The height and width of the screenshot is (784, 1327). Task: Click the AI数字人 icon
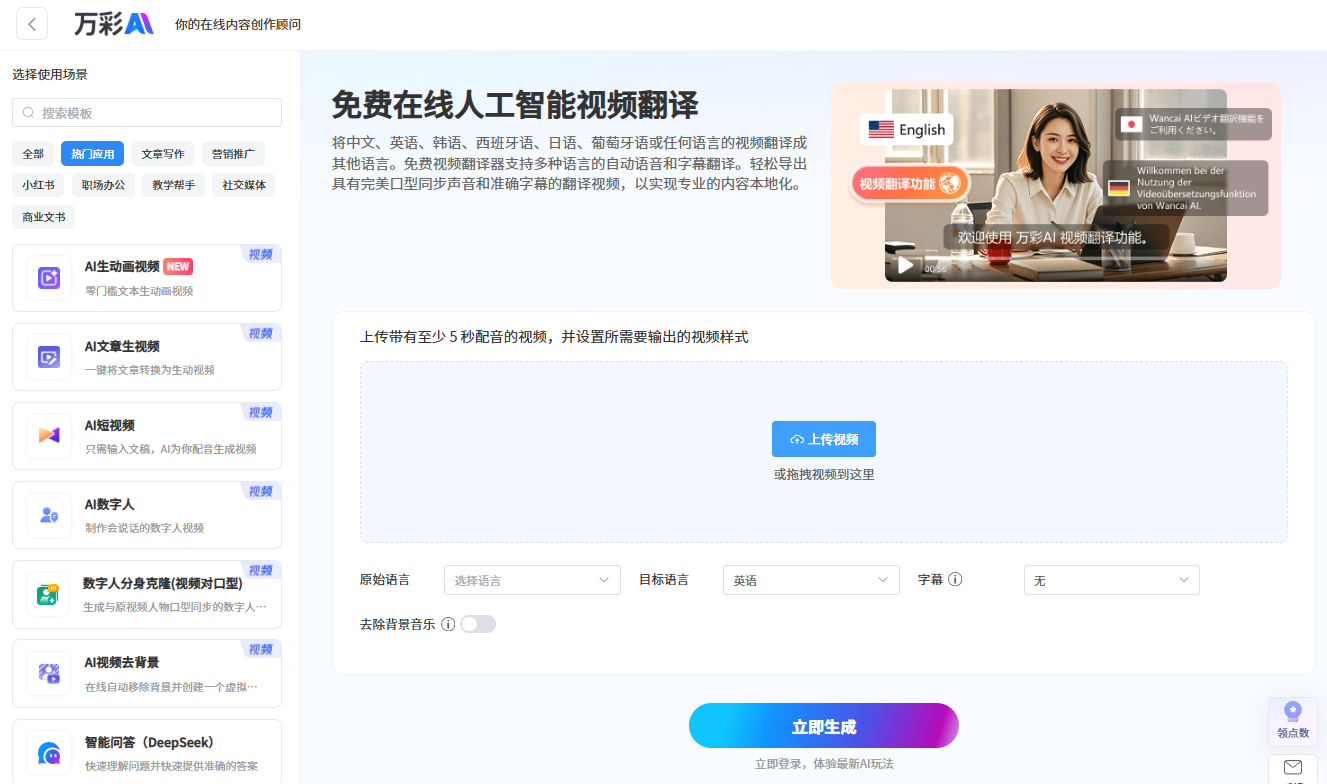(49, 515)
